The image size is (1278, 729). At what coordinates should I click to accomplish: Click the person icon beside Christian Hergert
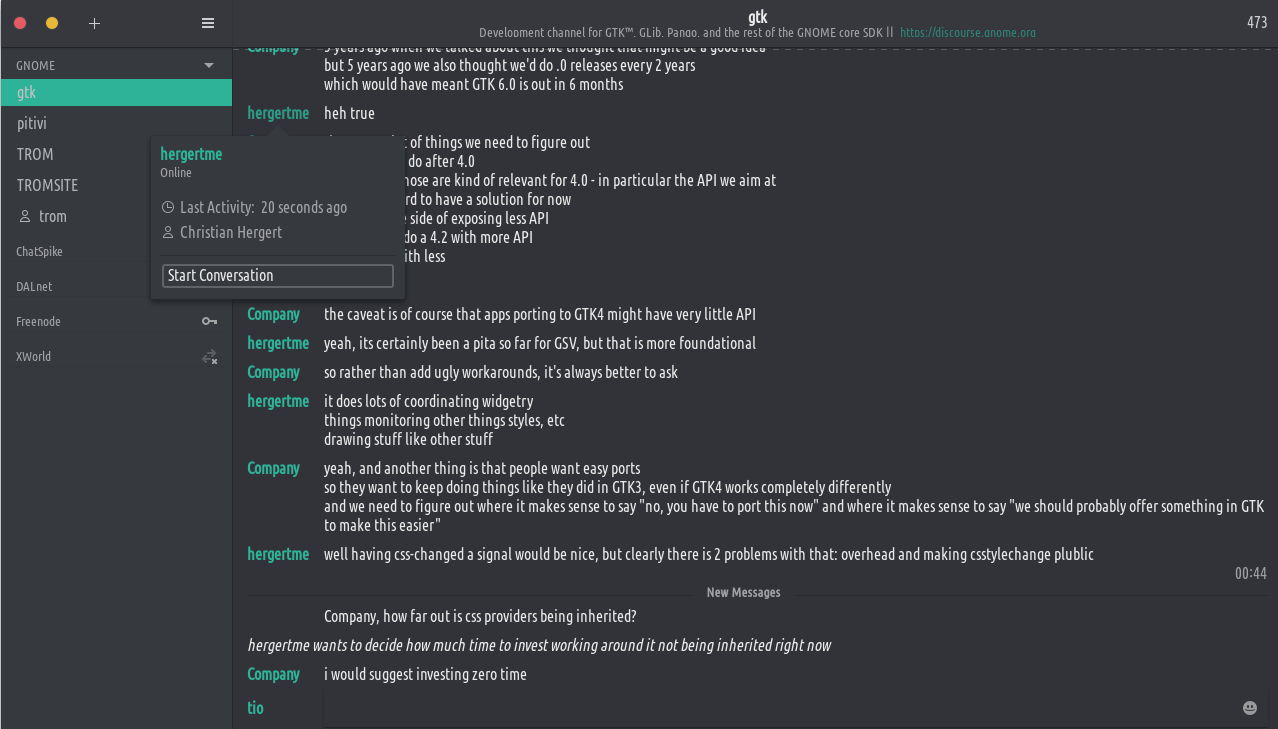[x=168, y=232]
